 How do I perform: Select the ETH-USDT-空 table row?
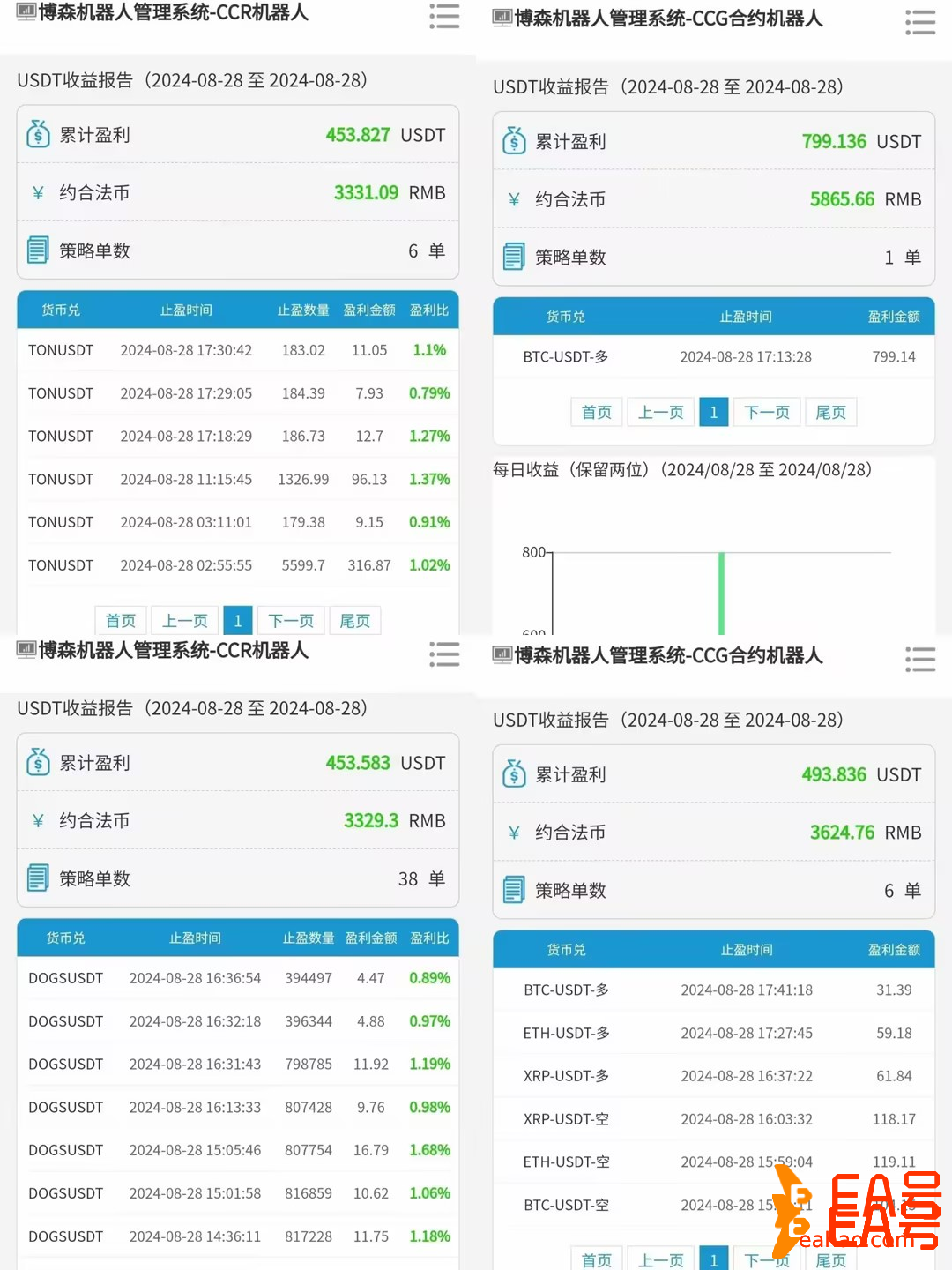[713, 1162]
